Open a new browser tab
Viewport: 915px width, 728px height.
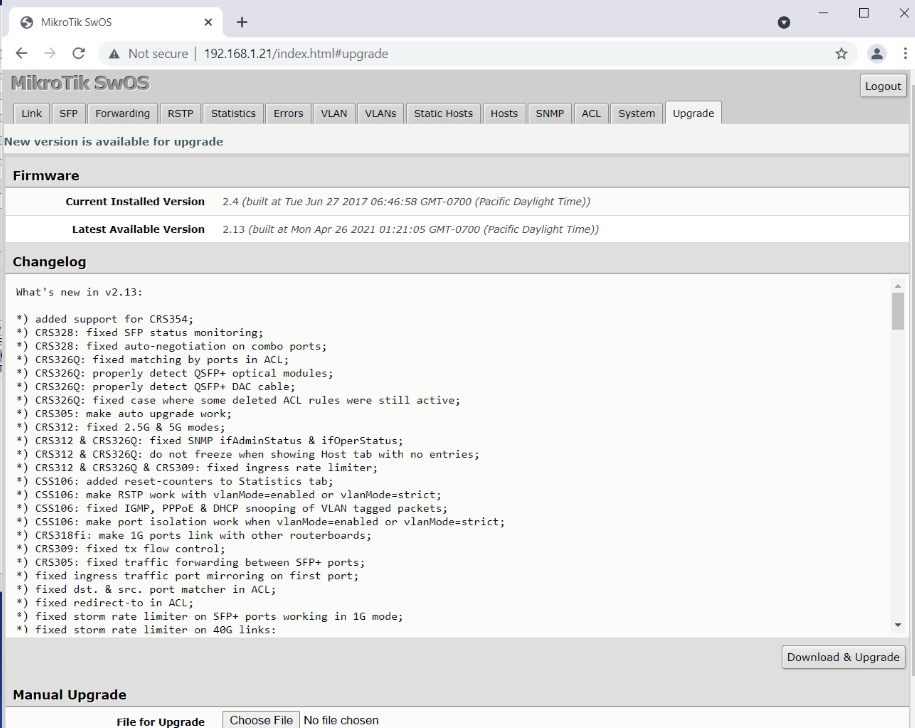pos(242,22)
